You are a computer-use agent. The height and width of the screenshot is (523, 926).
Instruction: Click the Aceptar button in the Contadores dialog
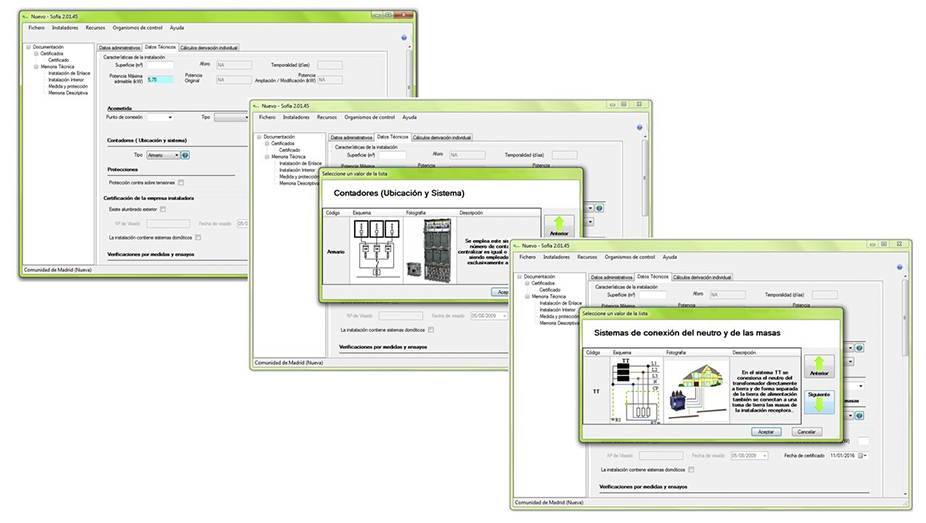click(501, 292)
